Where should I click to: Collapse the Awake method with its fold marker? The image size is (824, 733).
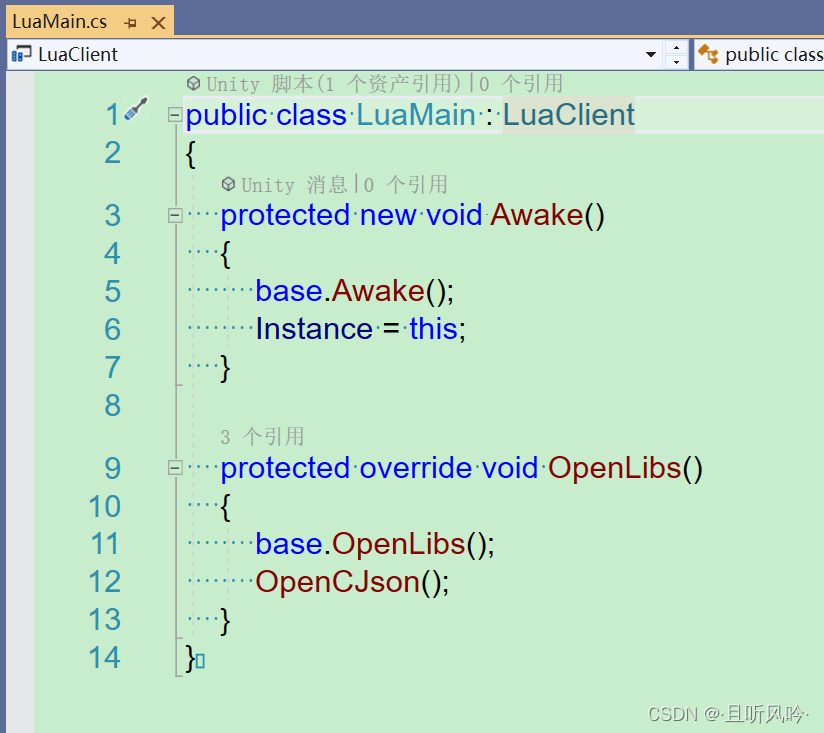174,214
